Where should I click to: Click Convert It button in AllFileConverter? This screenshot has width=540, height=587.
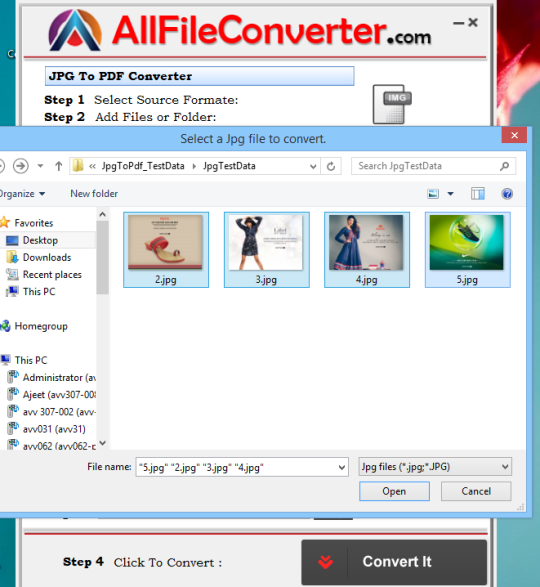pyautogui.click(x=394, y=562)
